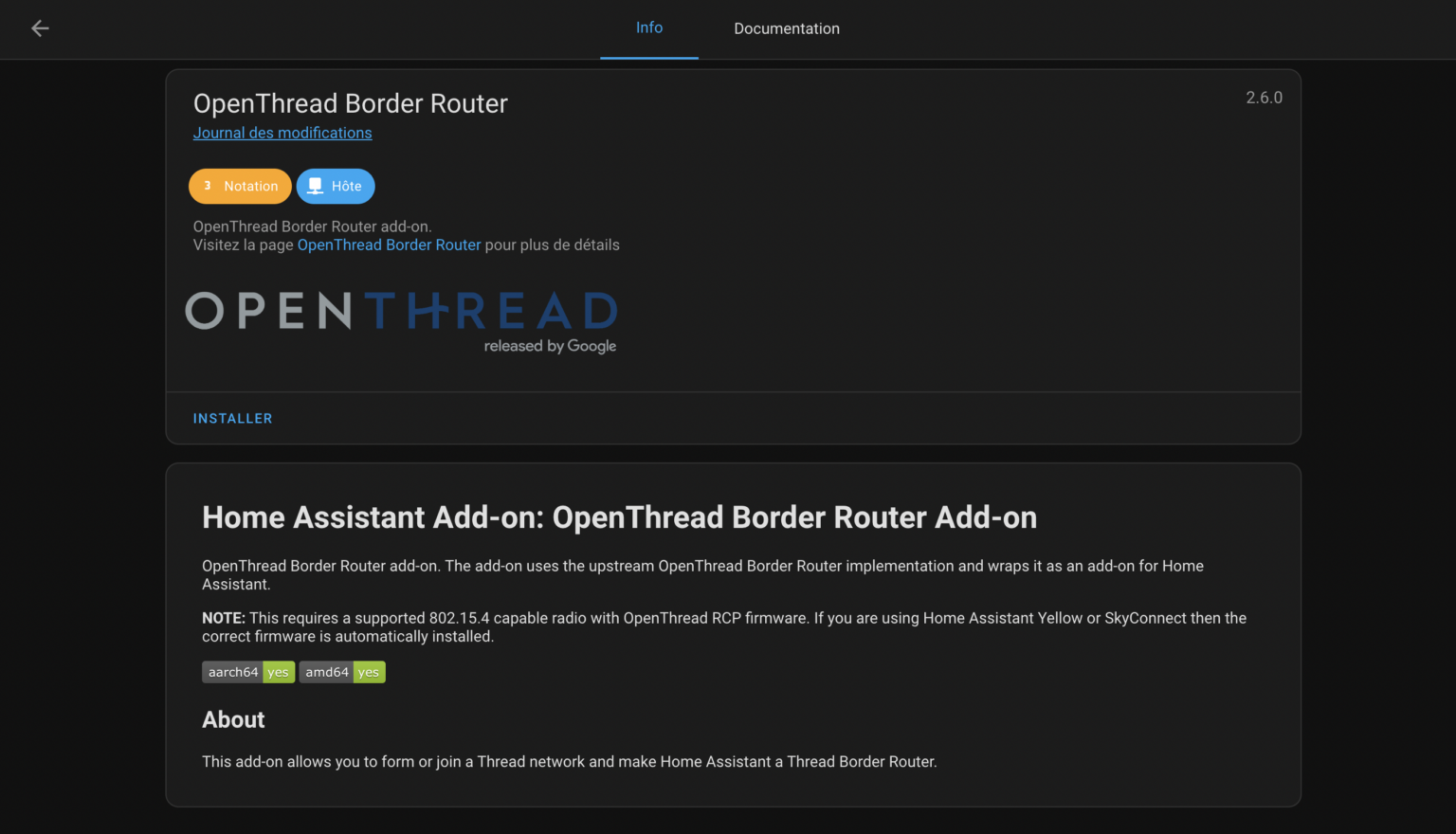Click the orange Notation badge
The width and height of the screenshot is (1456, 834).
click(240, 186)
